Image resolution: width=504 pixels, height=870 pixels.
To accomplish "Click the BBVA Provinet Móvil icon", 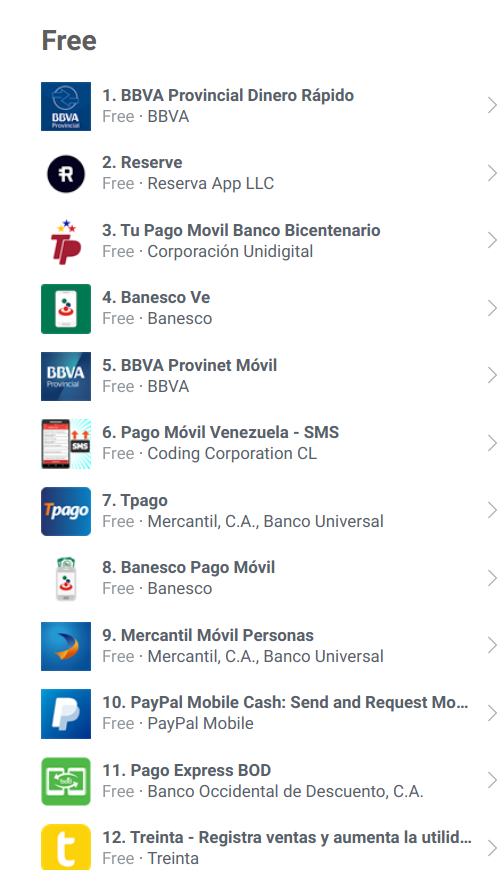I will (x=65, y=376).
